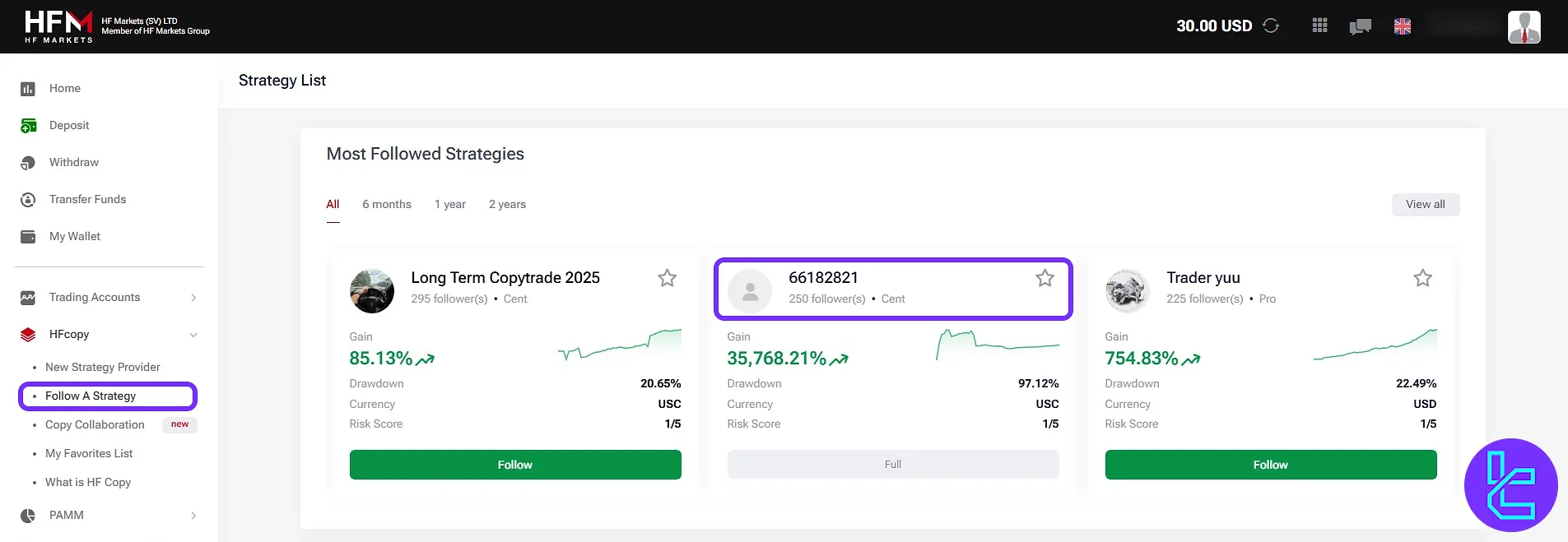Click the 97.12% drawdown value
1568x542 pixels.
1039,384
